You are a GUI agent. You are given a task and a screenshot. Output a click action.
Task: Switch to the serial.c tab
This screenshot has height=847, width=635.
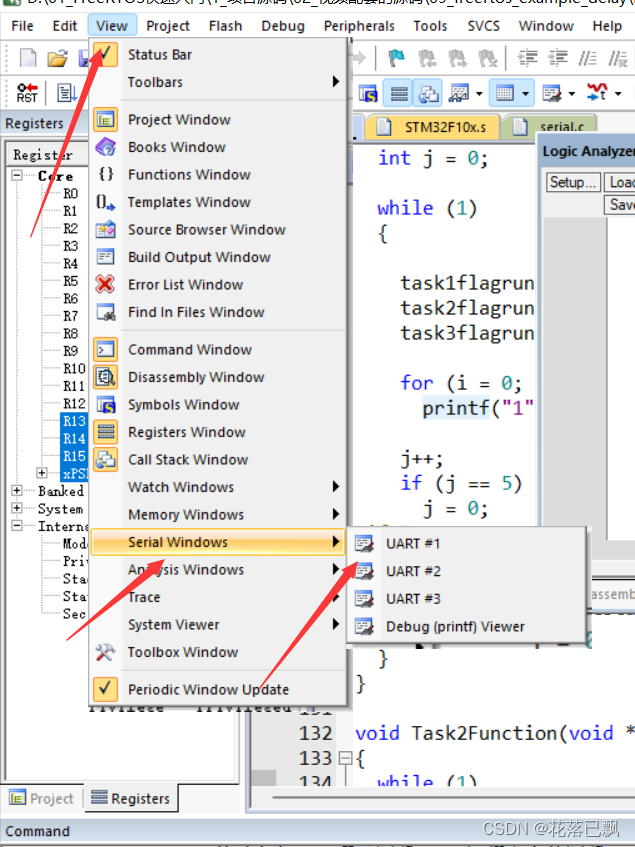551,127
